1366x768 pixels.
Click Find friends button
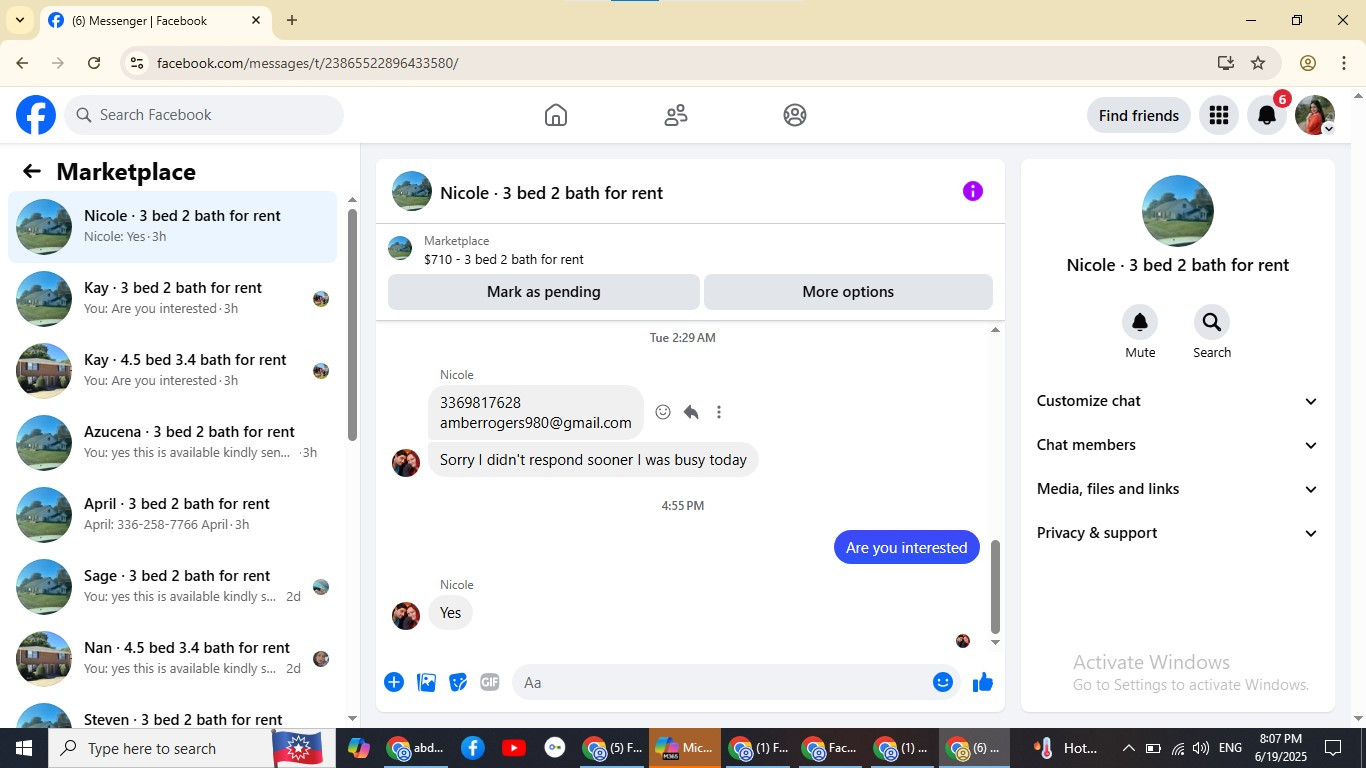click(1139, 115)
